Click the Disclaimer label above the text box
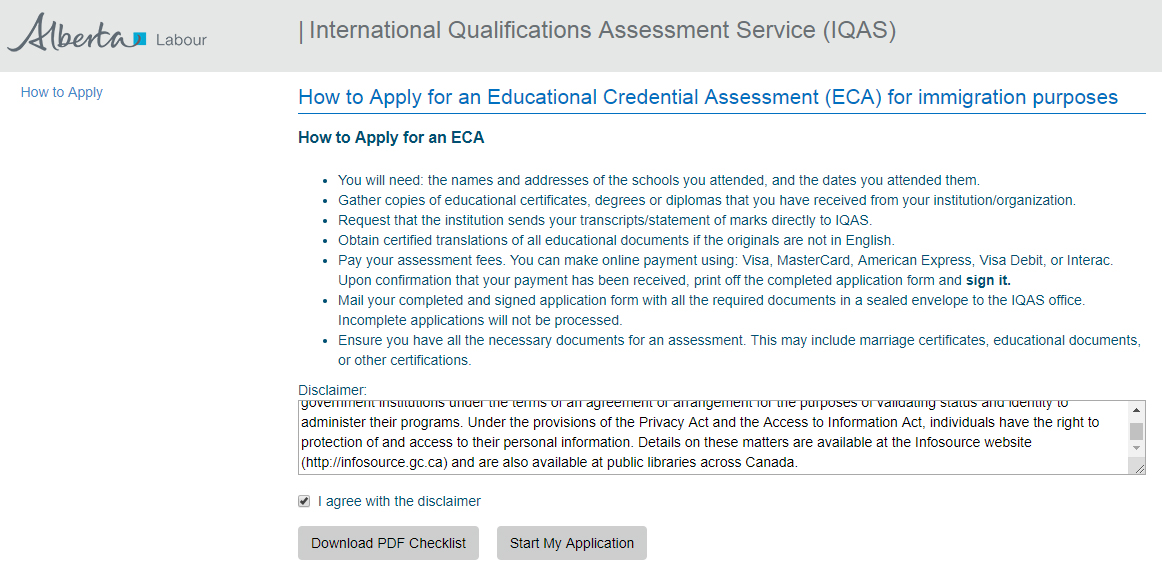The height and width of the screenshot is (579, 1162). [x=322, y=390]
